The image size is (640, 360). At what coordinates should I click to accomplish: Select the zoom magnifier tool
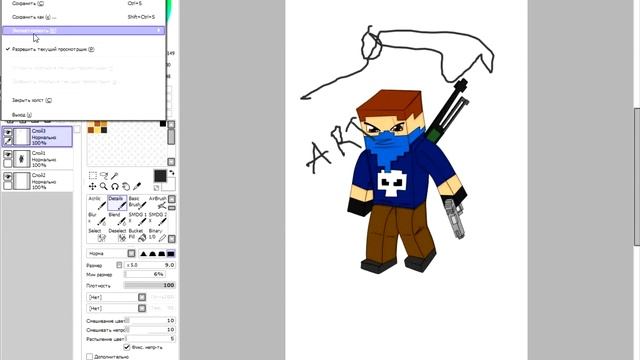(104, 187)
